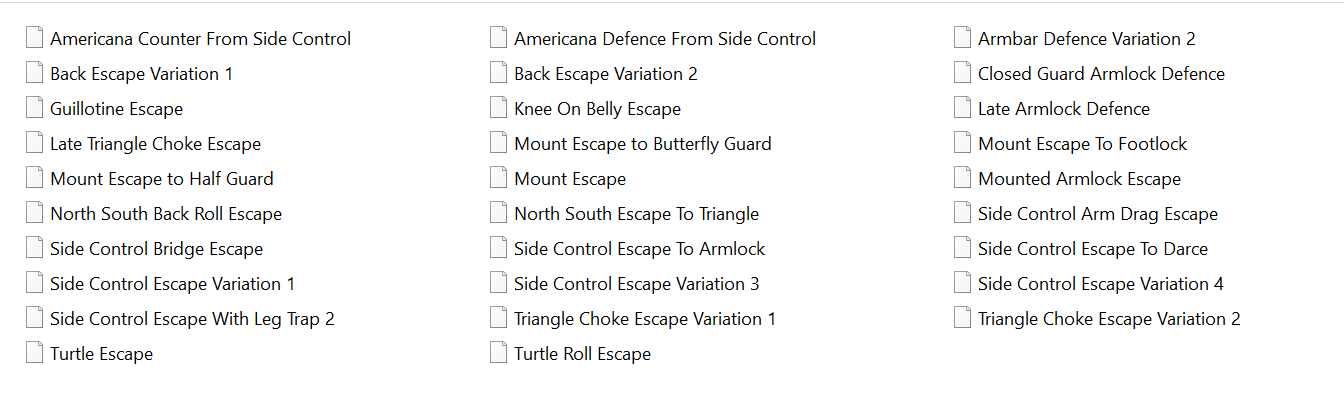Open North South Escape To Triangle
This screenshot has width=1344, height=406.
click(x=636, y=214)
